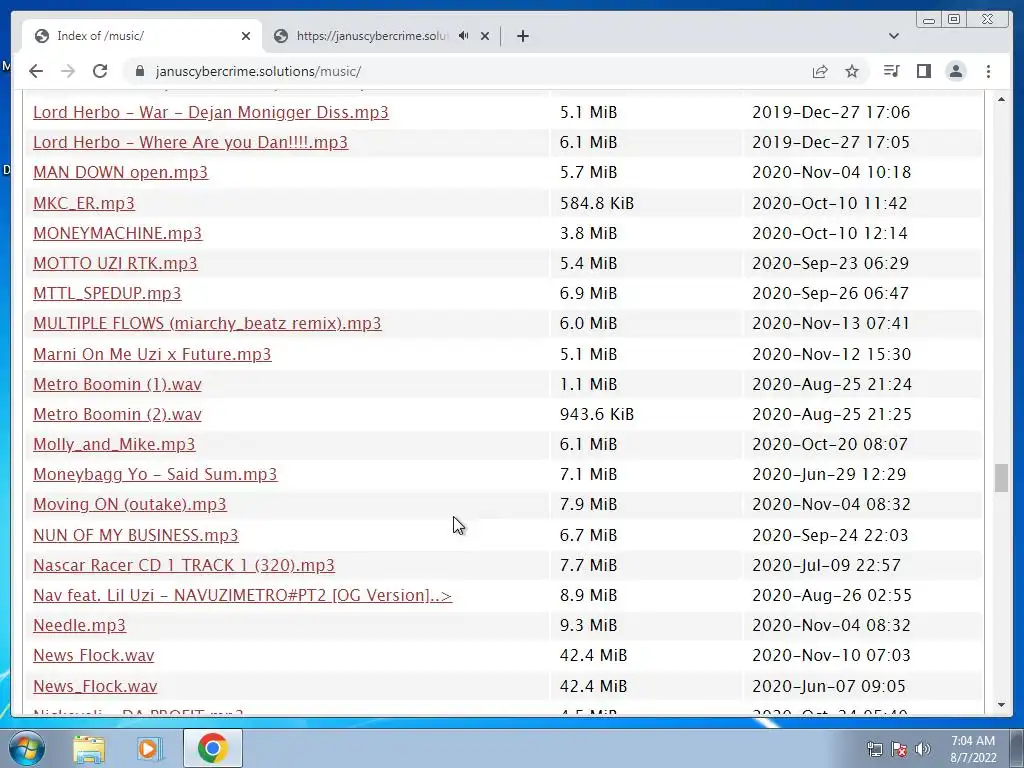Open network status tray icon
1024x768 pixels.
(x=874, y=749)
